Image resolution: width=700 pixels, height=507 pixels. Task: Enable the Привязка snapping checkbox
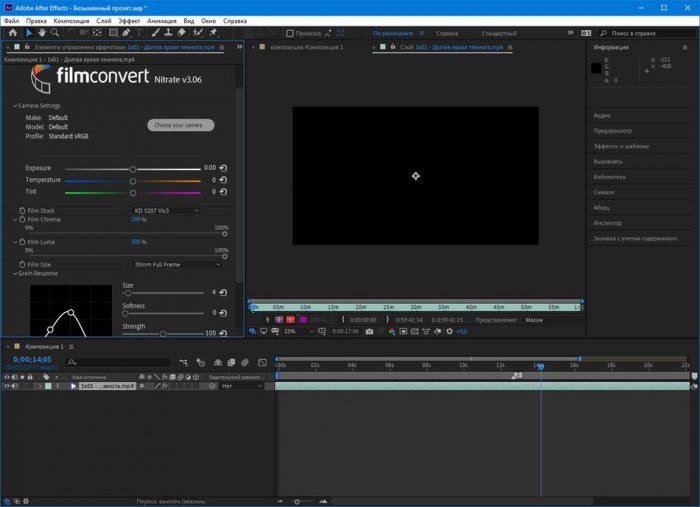[290, 33]
